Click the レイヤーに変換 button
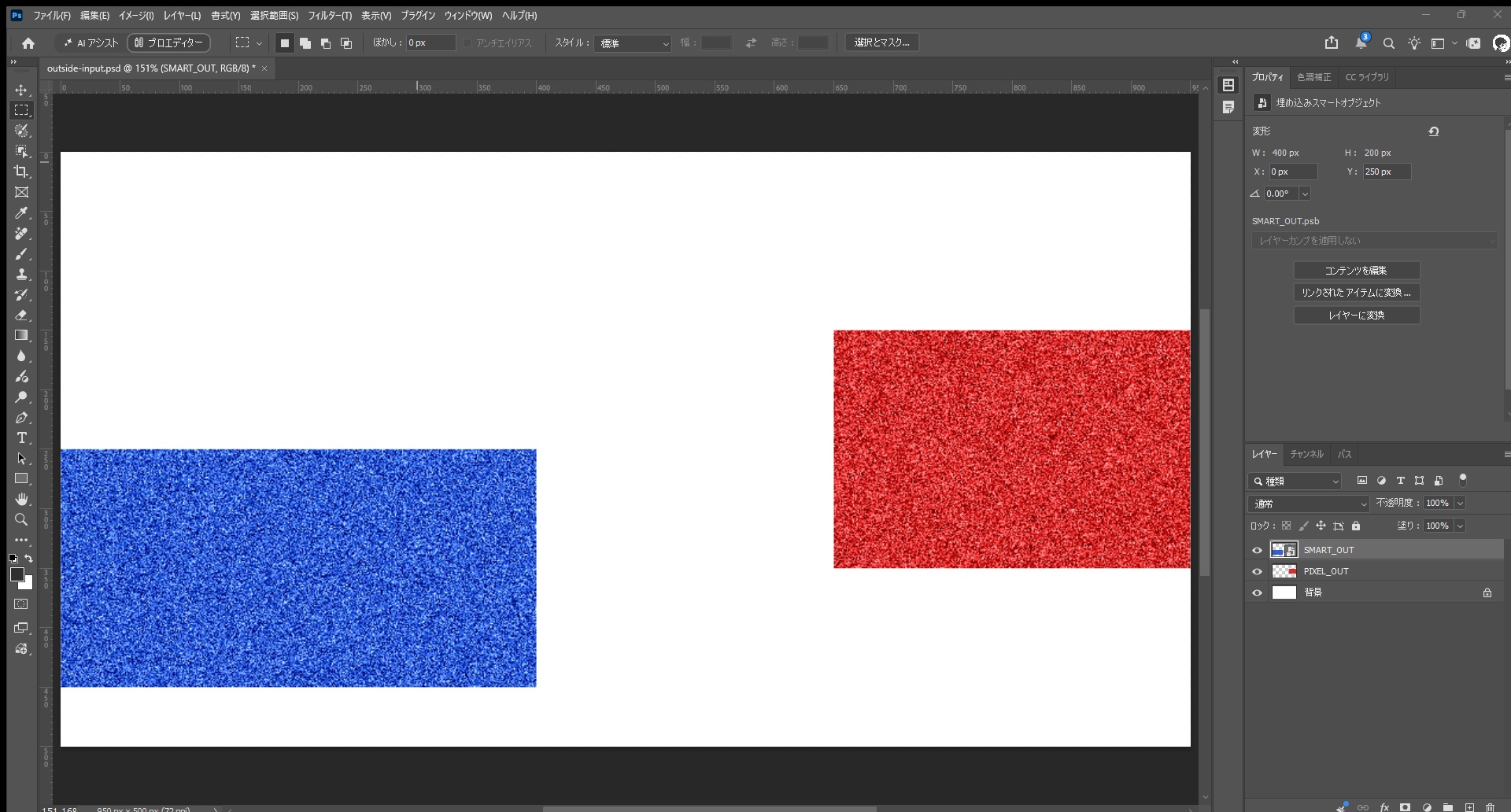 1357,316
